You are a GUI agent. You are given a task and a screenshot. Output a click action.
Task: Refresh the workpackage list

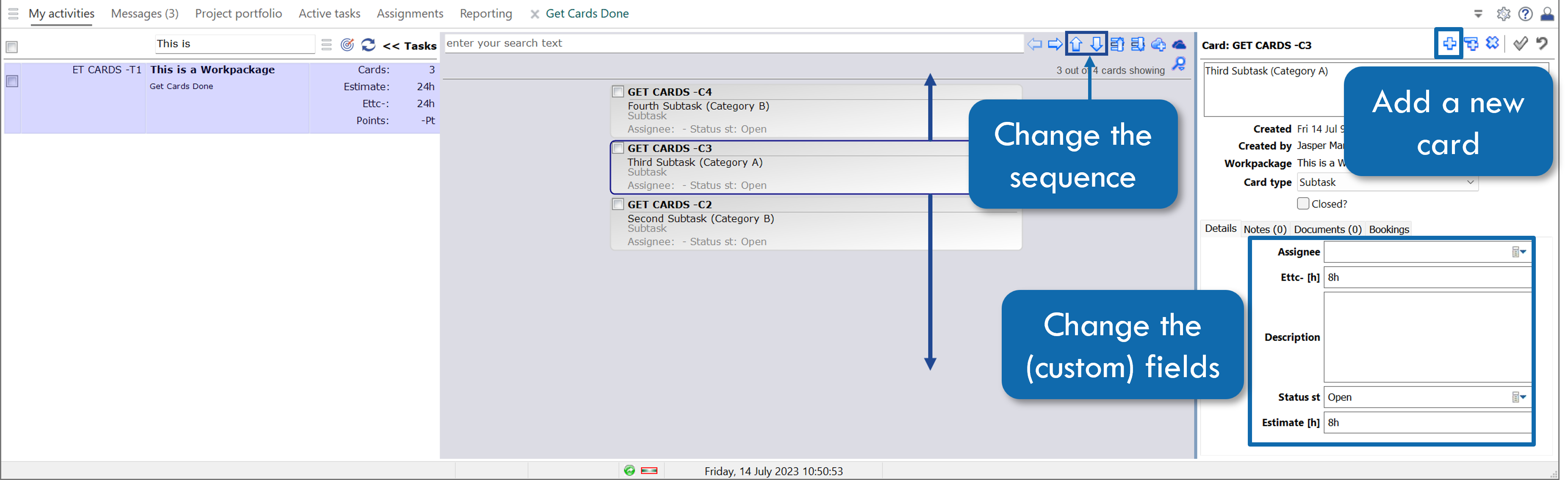click(x=368, y=44)
